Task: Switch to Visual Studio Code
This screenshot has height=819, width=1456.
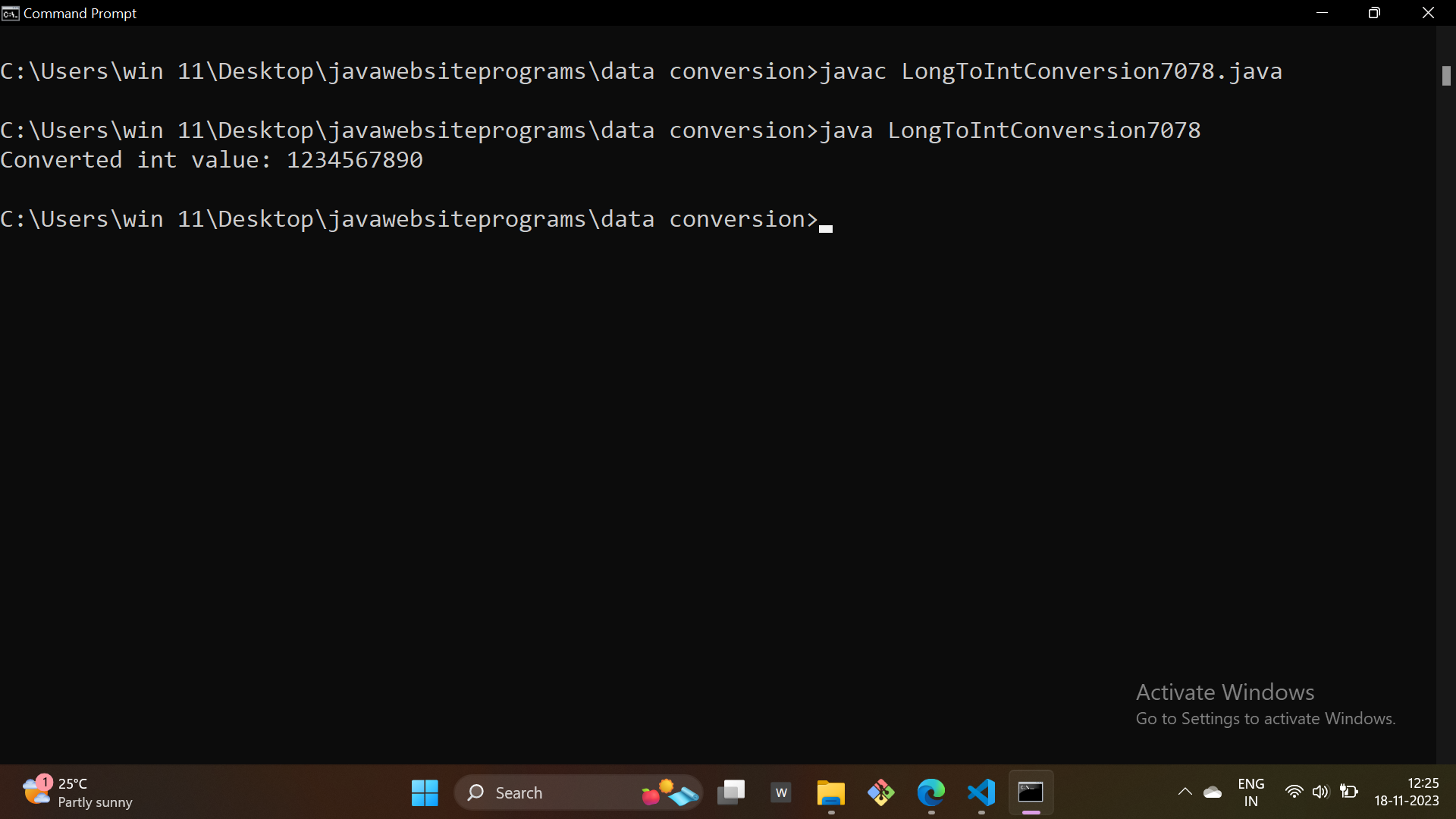Action: click(x=981, y=793)
